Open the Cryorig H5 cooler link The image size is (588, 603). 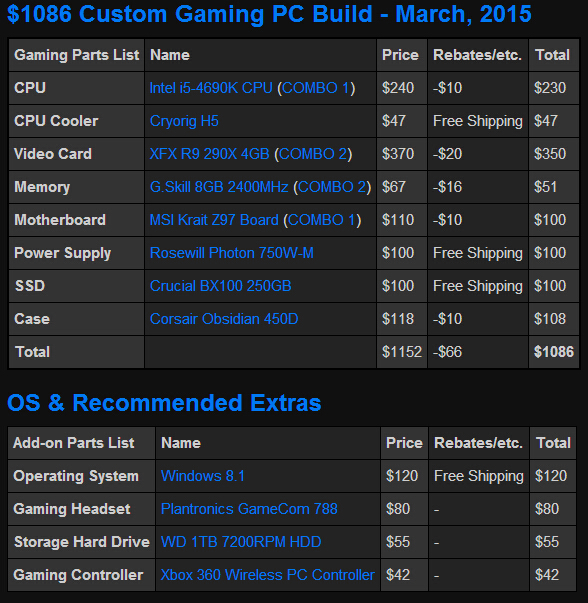click(x=184, y=121)
